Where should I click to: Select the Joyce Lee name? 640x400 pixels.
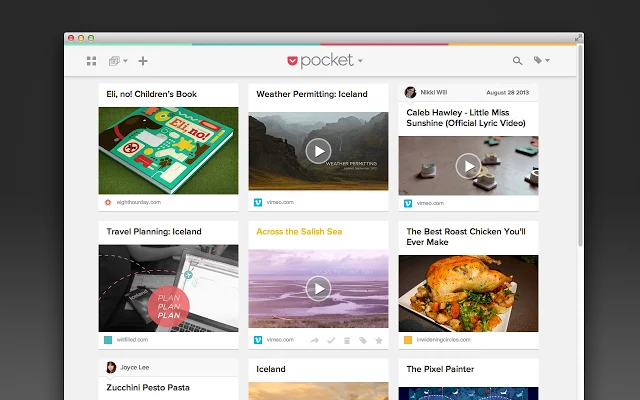click(135, 367)
